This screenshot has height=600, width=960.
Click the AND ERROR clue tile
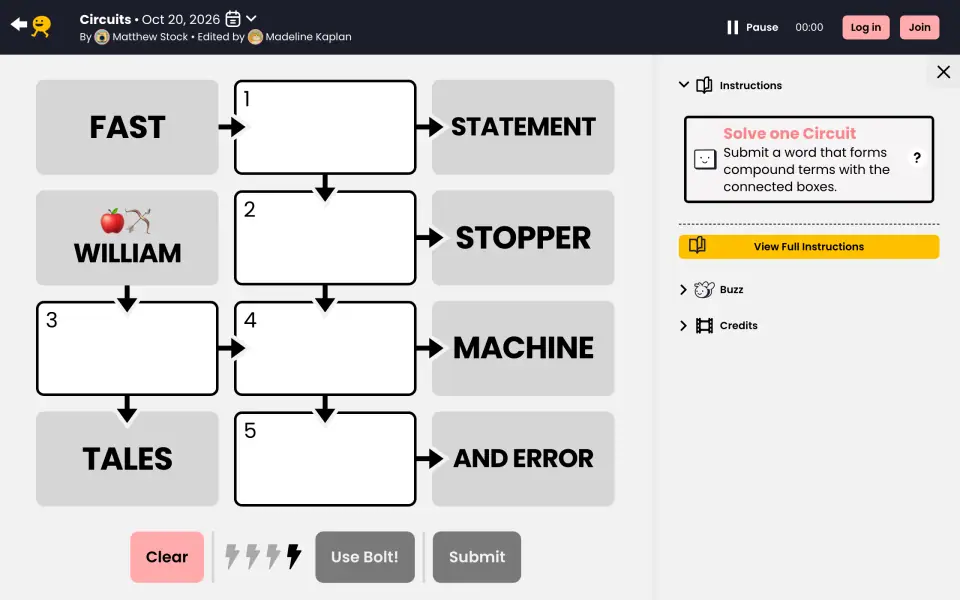(x=523, y=459)
